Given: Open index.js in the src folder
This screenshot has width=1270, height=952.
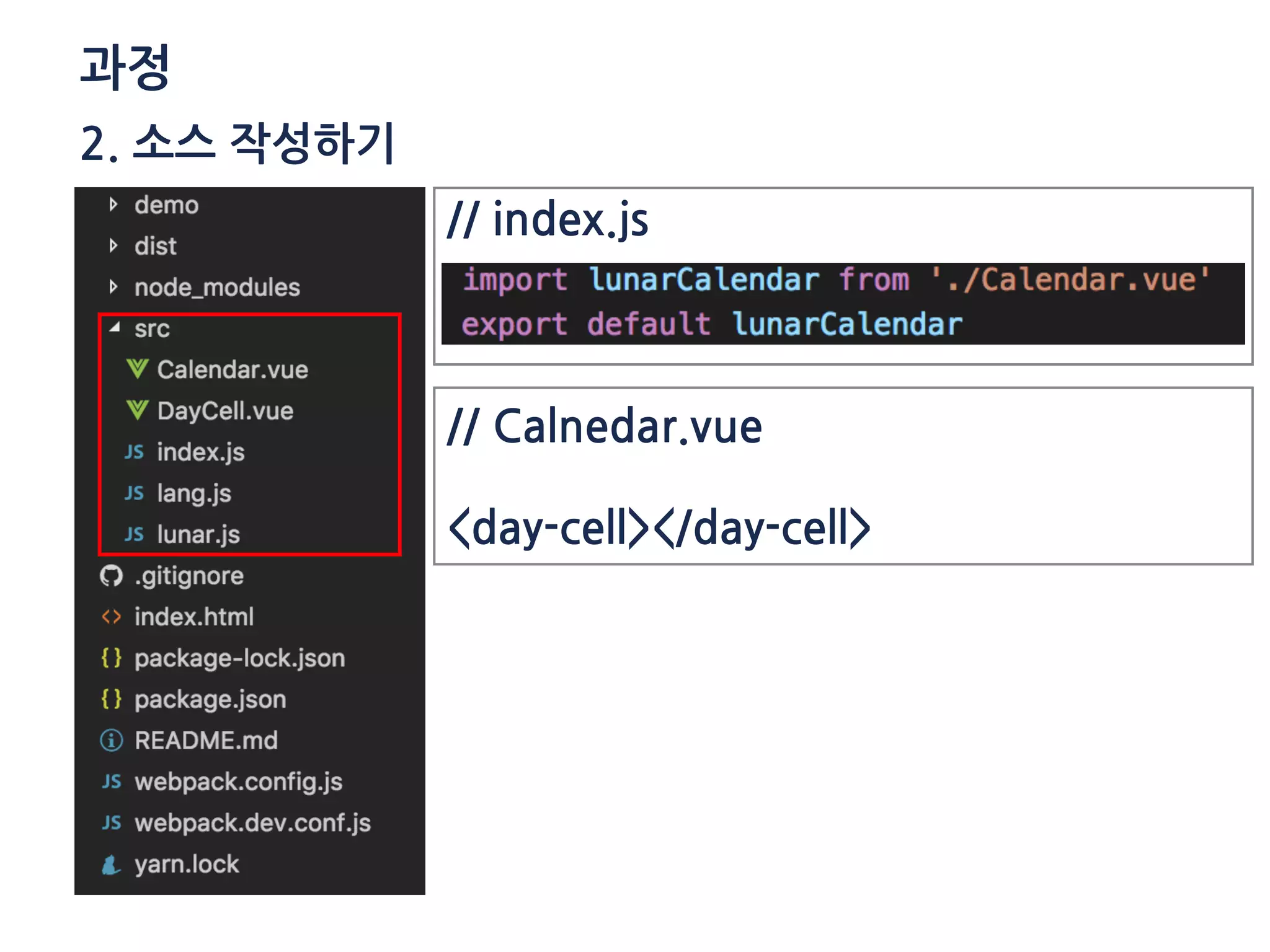Looking at the screenshot, I should coord(201,452).
